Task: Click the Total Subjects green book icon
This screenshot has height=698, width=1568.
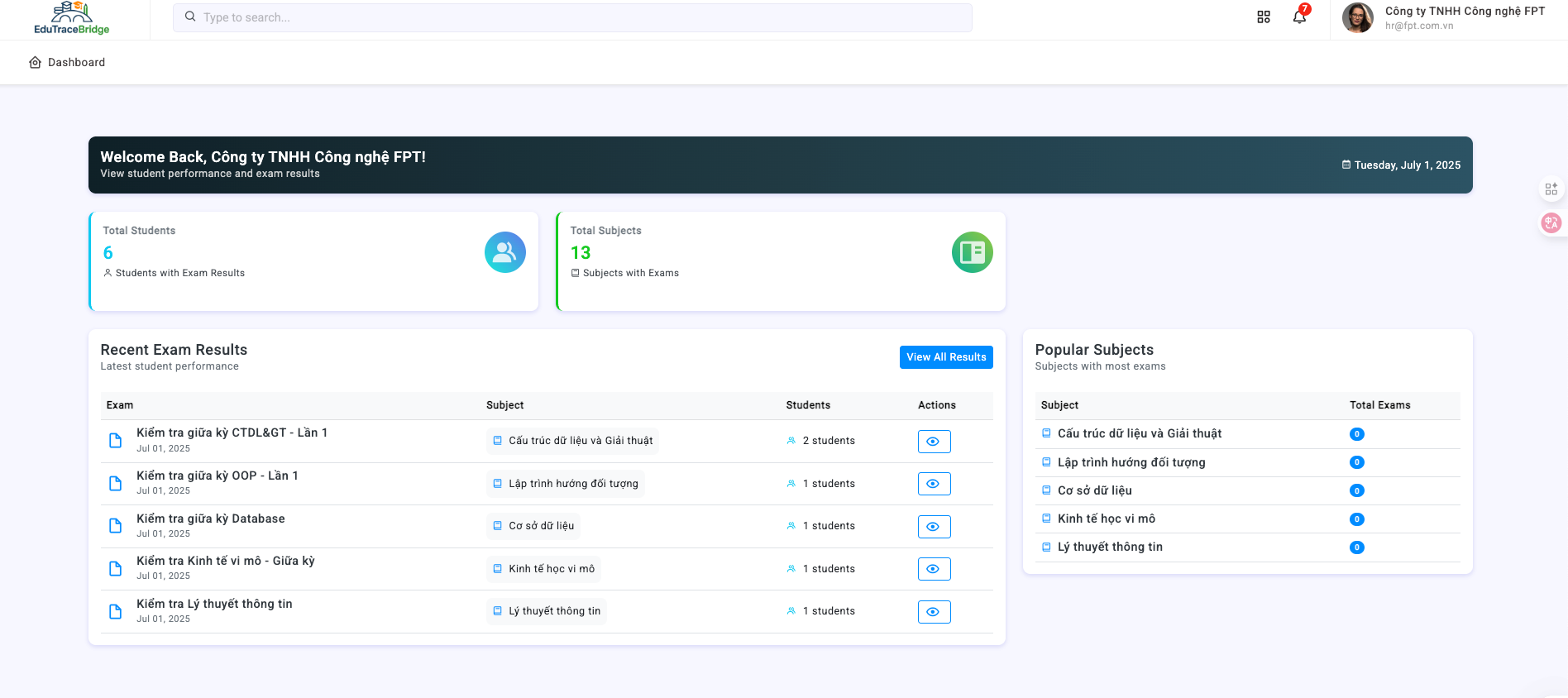Action: coord(972,252)
